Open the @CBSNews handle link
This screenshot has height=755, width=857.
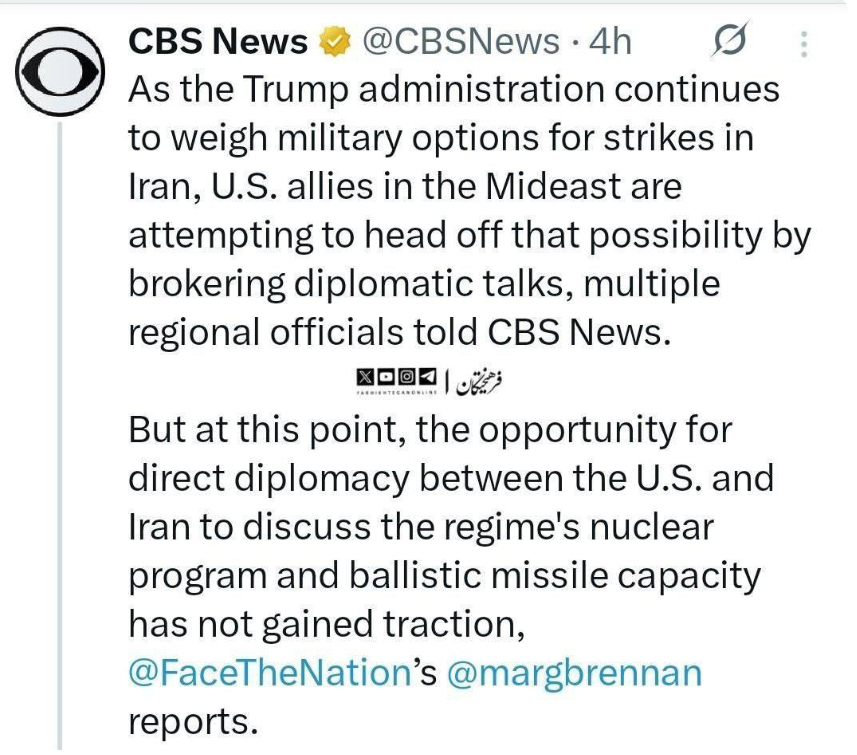tap(460, 42)
